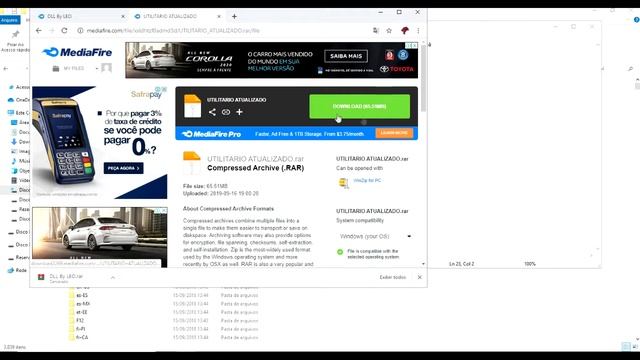Click the Learn More button on the MediaFire Pro banner
This screenshot has width=640, height=360.
[x=394, y=133]
